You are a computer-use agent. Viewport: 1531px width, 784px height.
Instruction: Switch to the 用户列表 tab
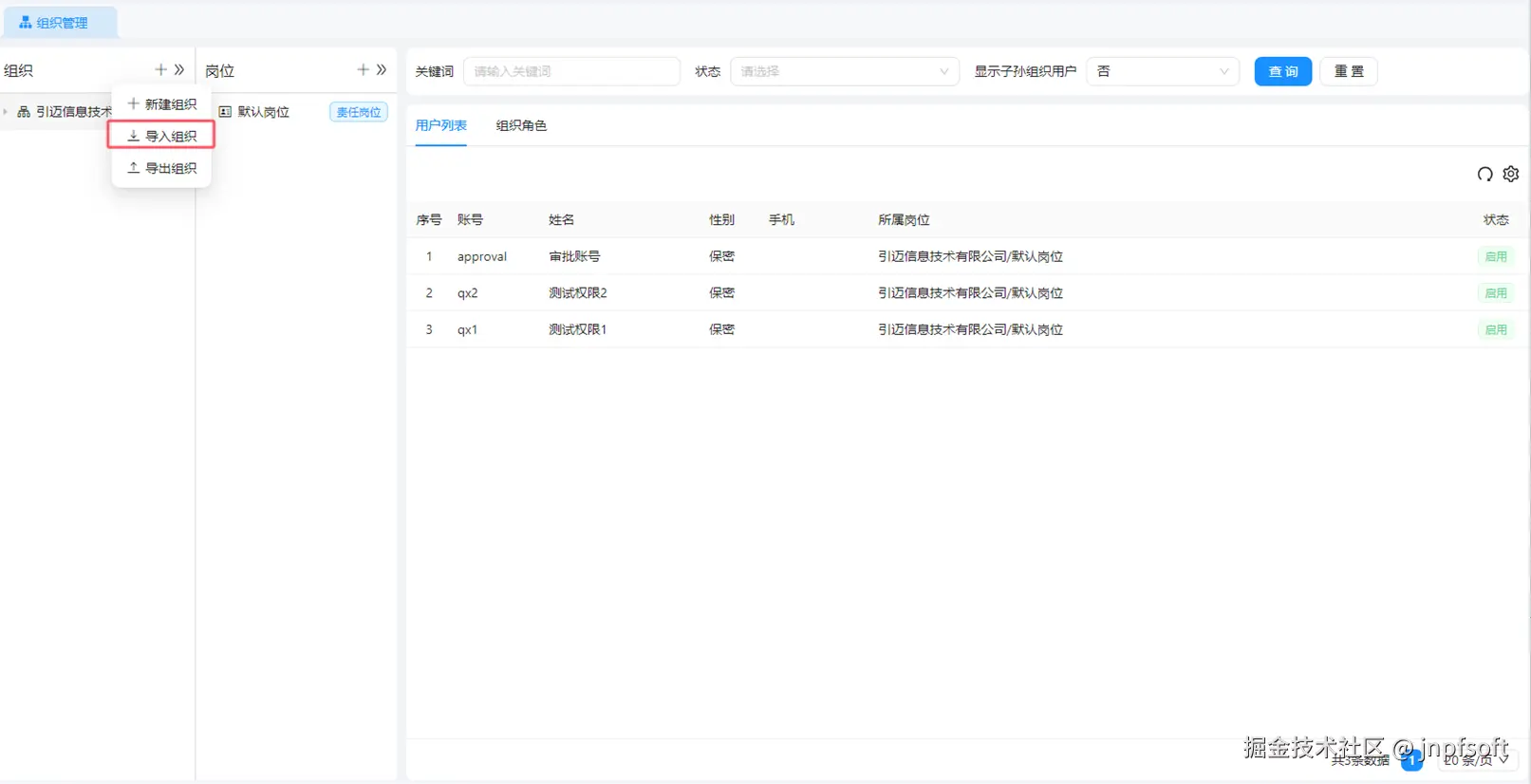[x=441, y=125]
